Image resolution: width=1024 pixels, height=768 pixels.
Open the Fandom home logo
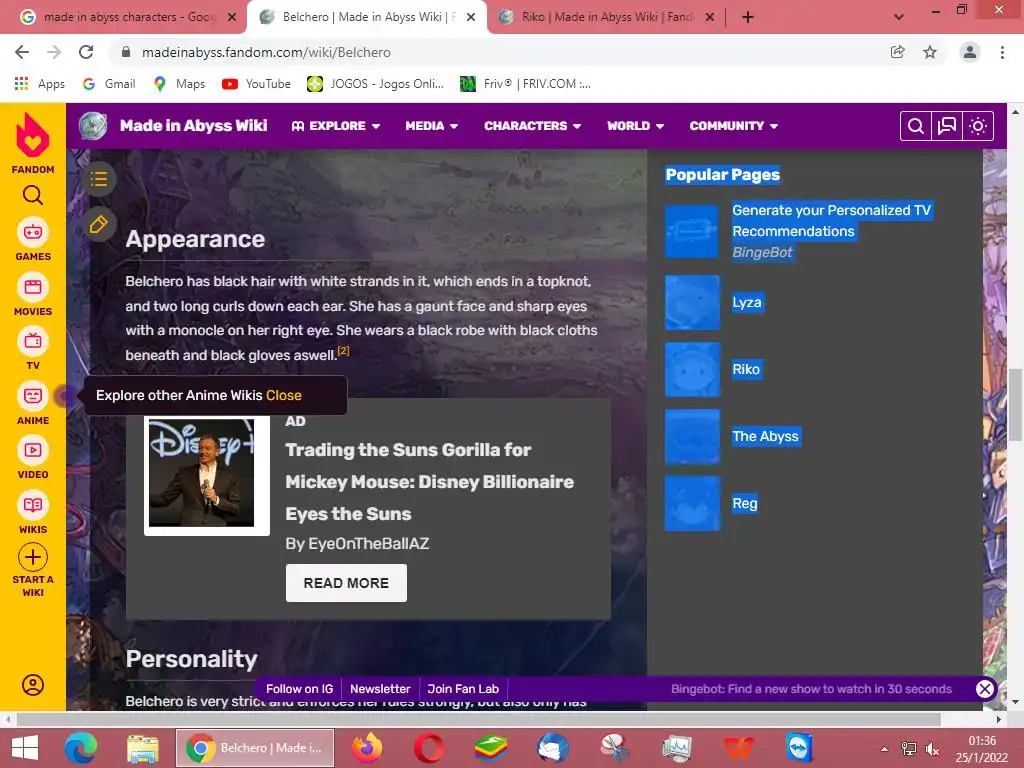tap(33, 135)
